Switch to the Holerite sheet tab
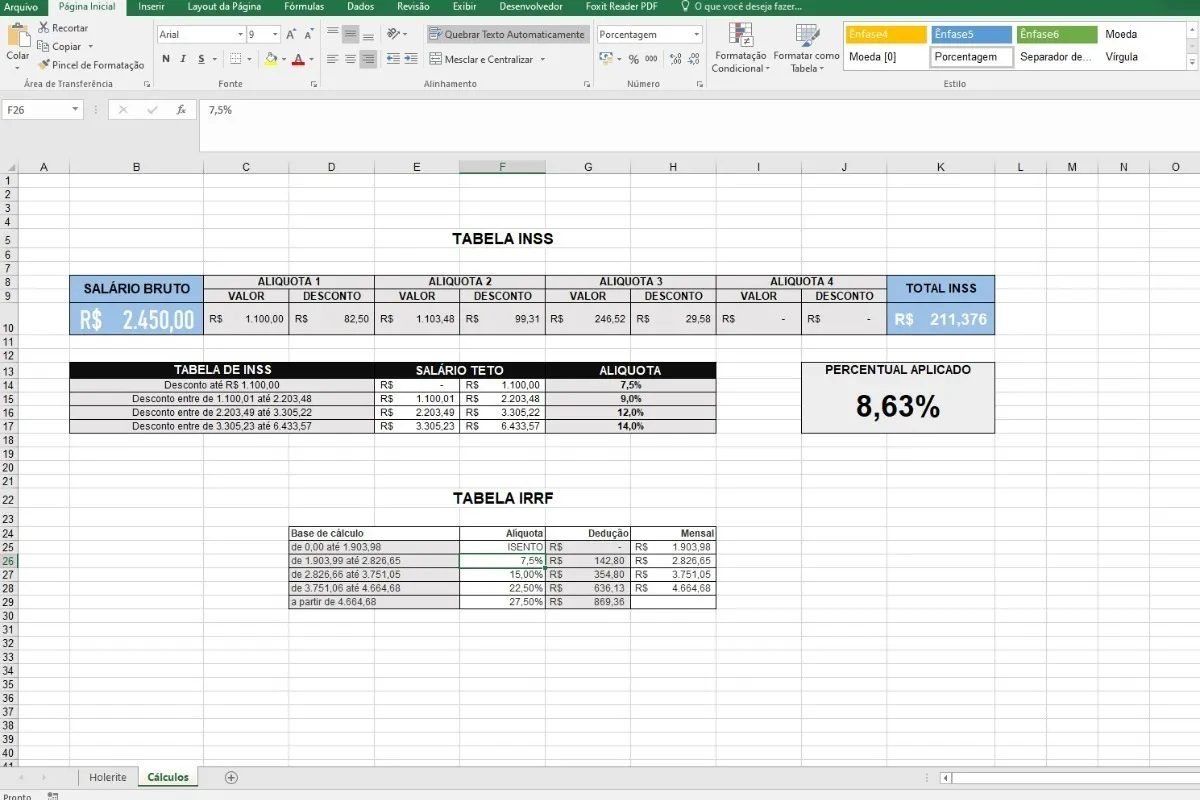The image size is (1200, 800). tap(108, 777)
